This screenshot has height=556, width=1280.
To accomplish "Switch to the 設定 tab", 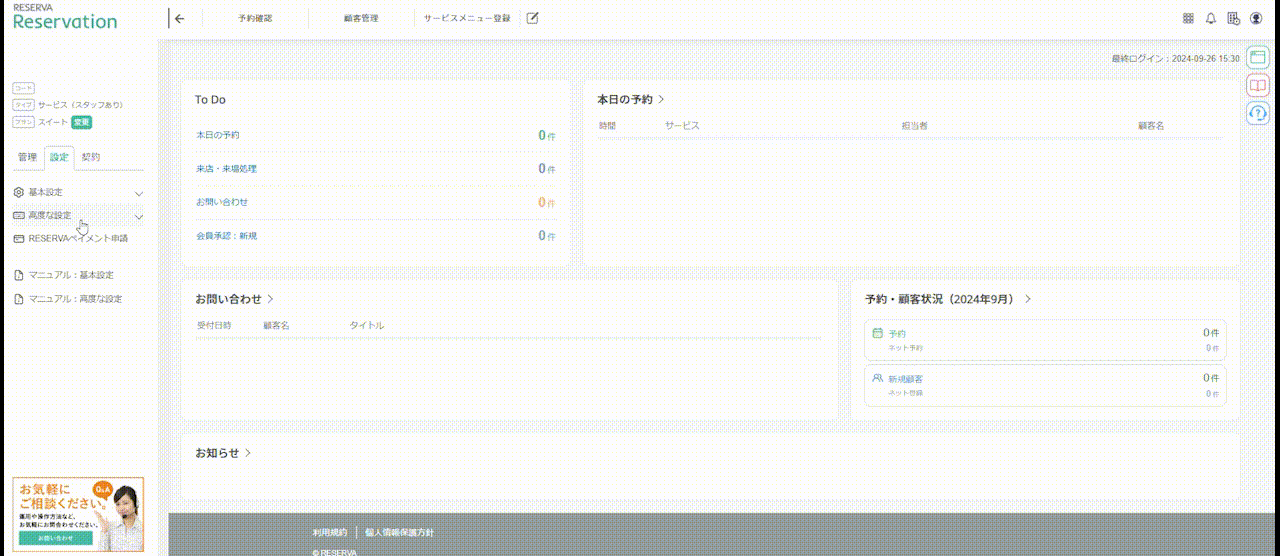I will [59, 157].
